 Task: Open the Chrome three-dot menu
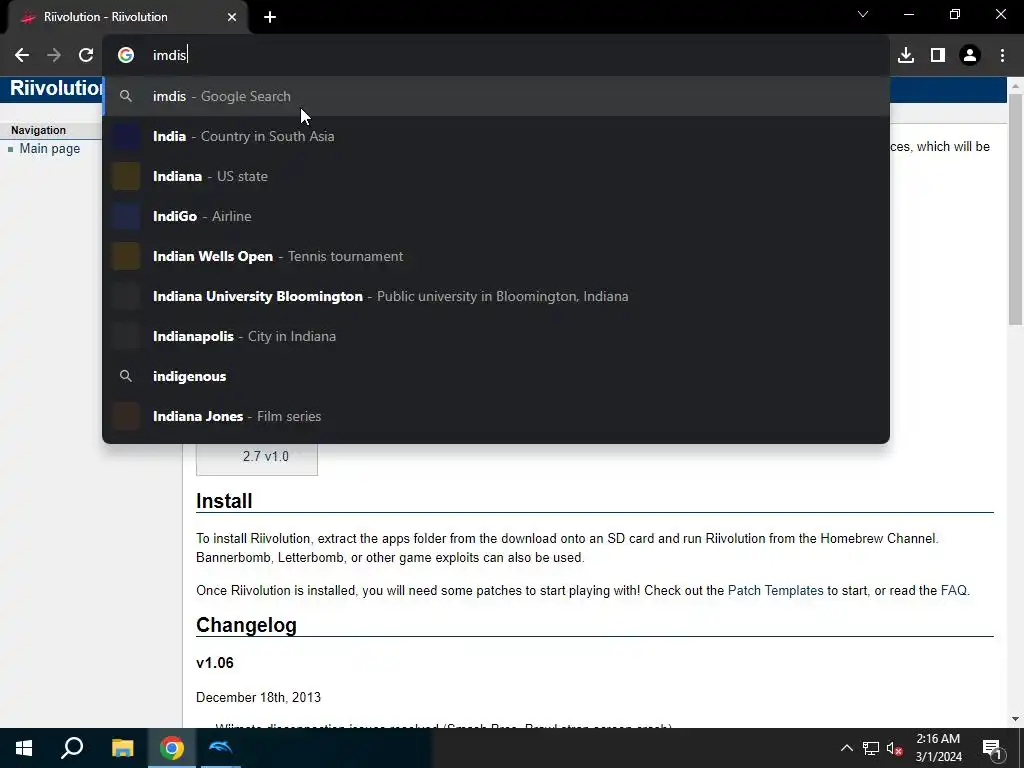tap(1002, 56)
